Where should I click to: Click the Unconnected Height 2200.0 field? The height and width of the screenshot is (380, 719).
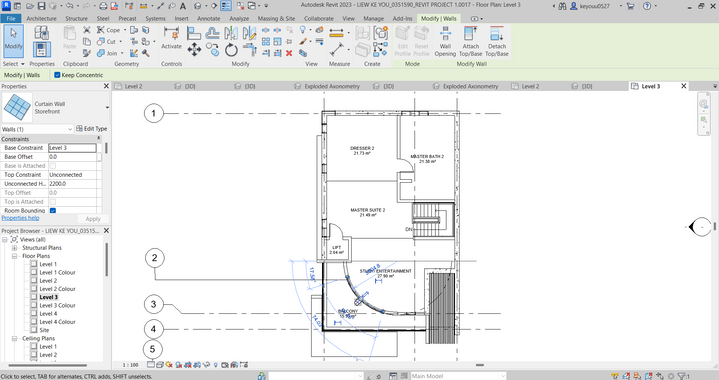point(72,184)
